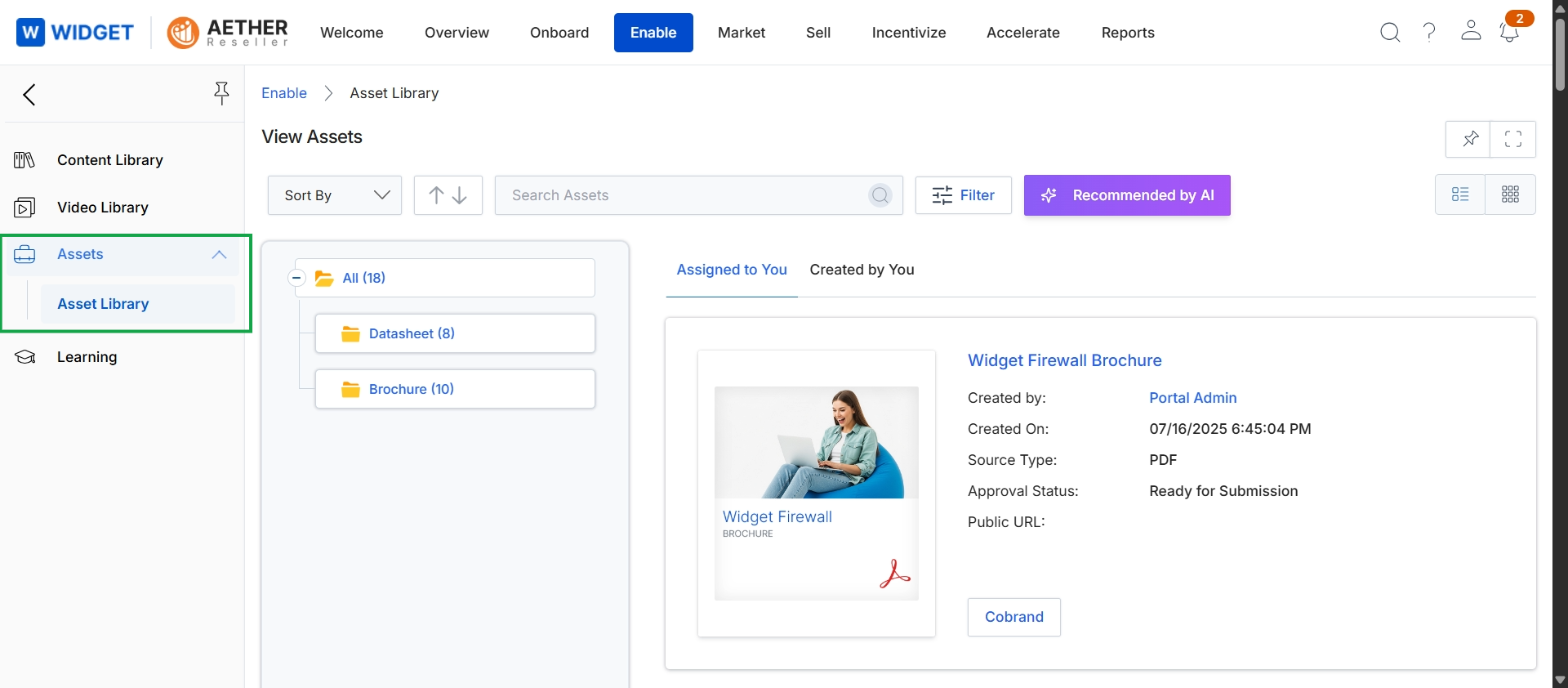1568x688 pixels.
Task: Click the Video Library play icon
Action: 24,208
